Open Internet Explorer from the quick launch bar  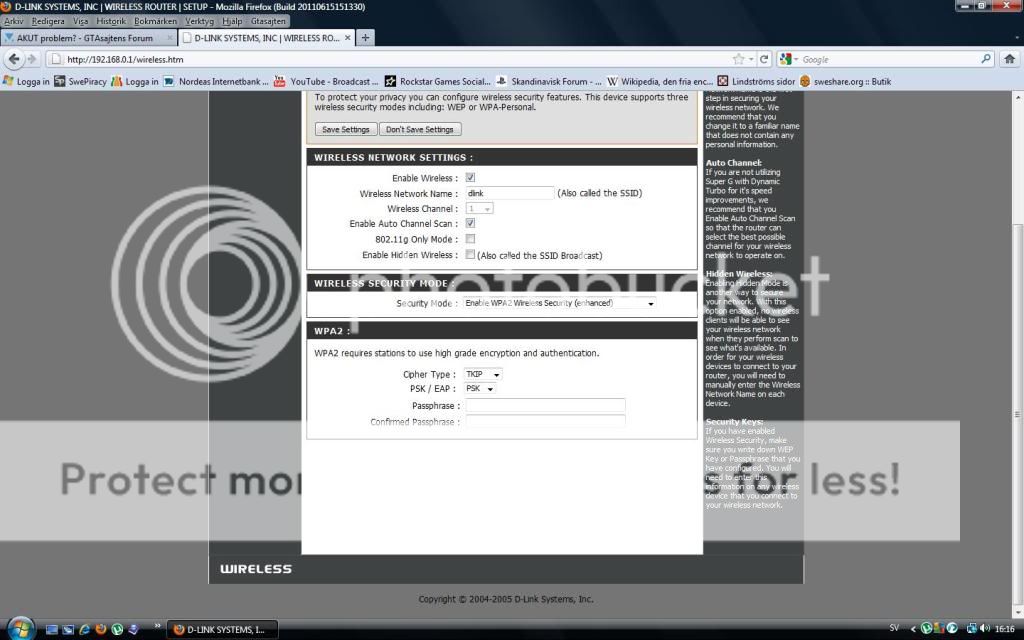(x=84, y=630)
